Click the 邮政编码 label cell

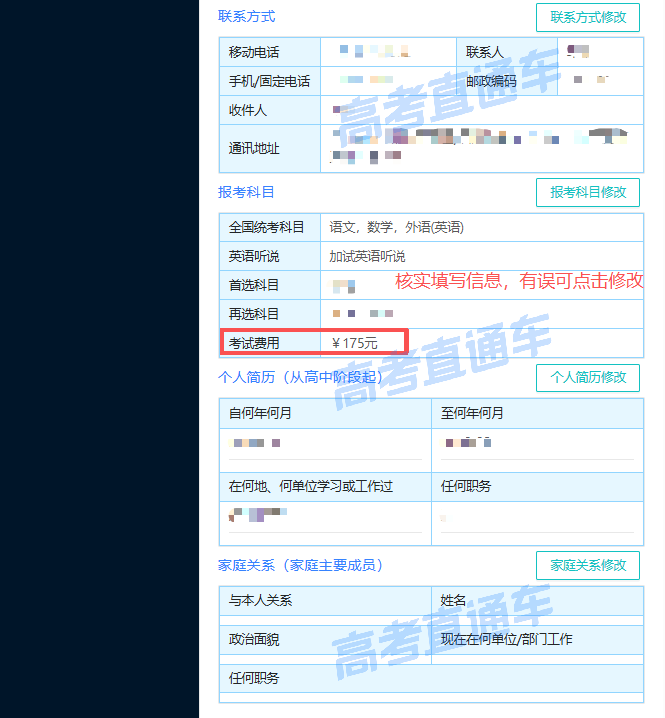point(507,81)
